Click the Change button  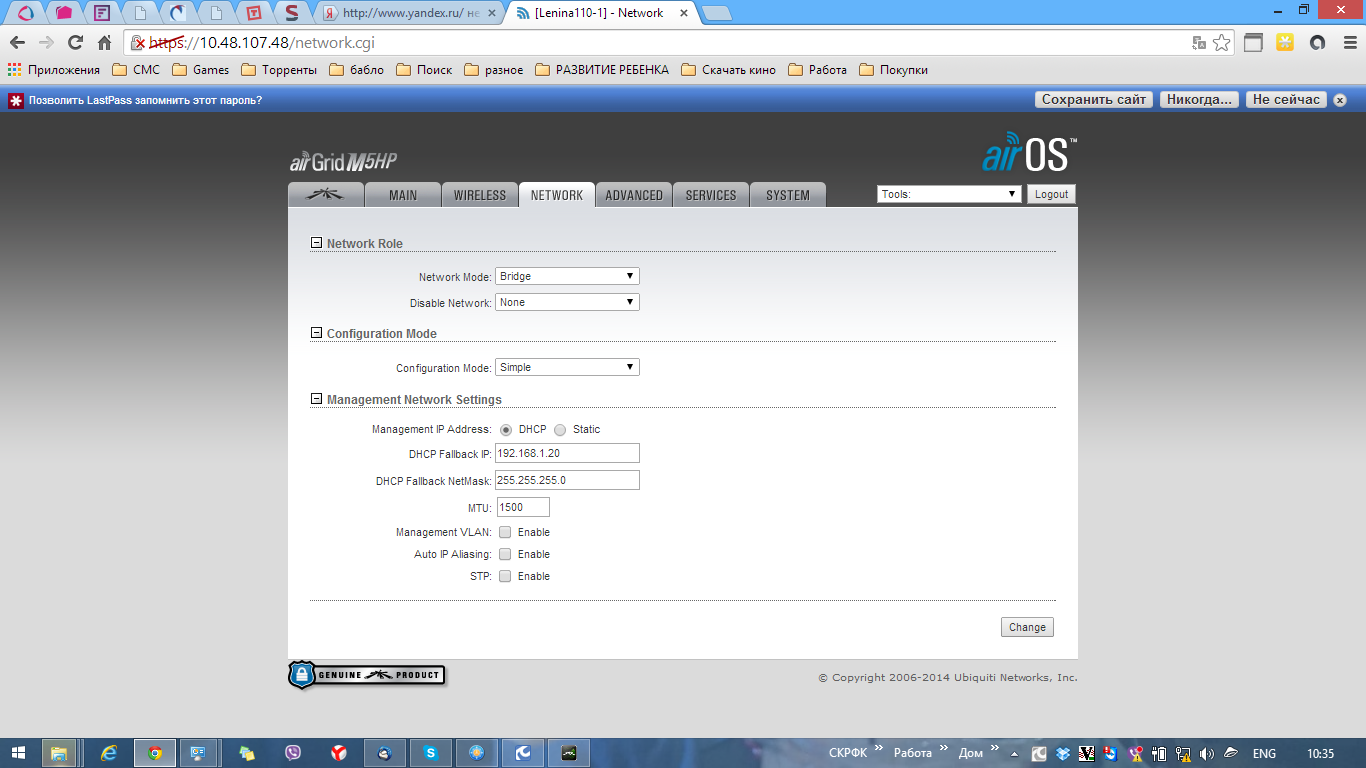[x=1027, y=627]
